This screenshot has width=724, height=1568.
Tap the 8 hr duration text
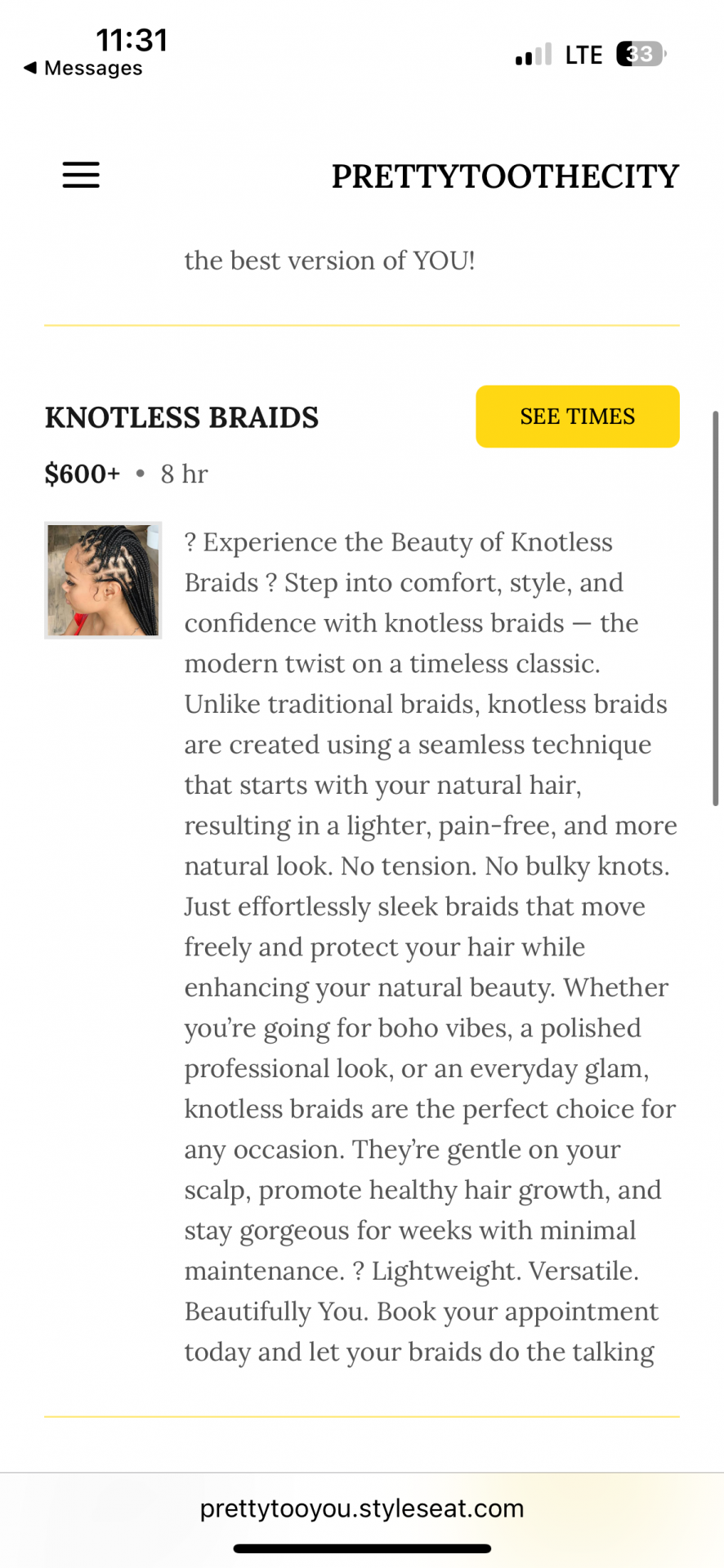click(184, 474)
